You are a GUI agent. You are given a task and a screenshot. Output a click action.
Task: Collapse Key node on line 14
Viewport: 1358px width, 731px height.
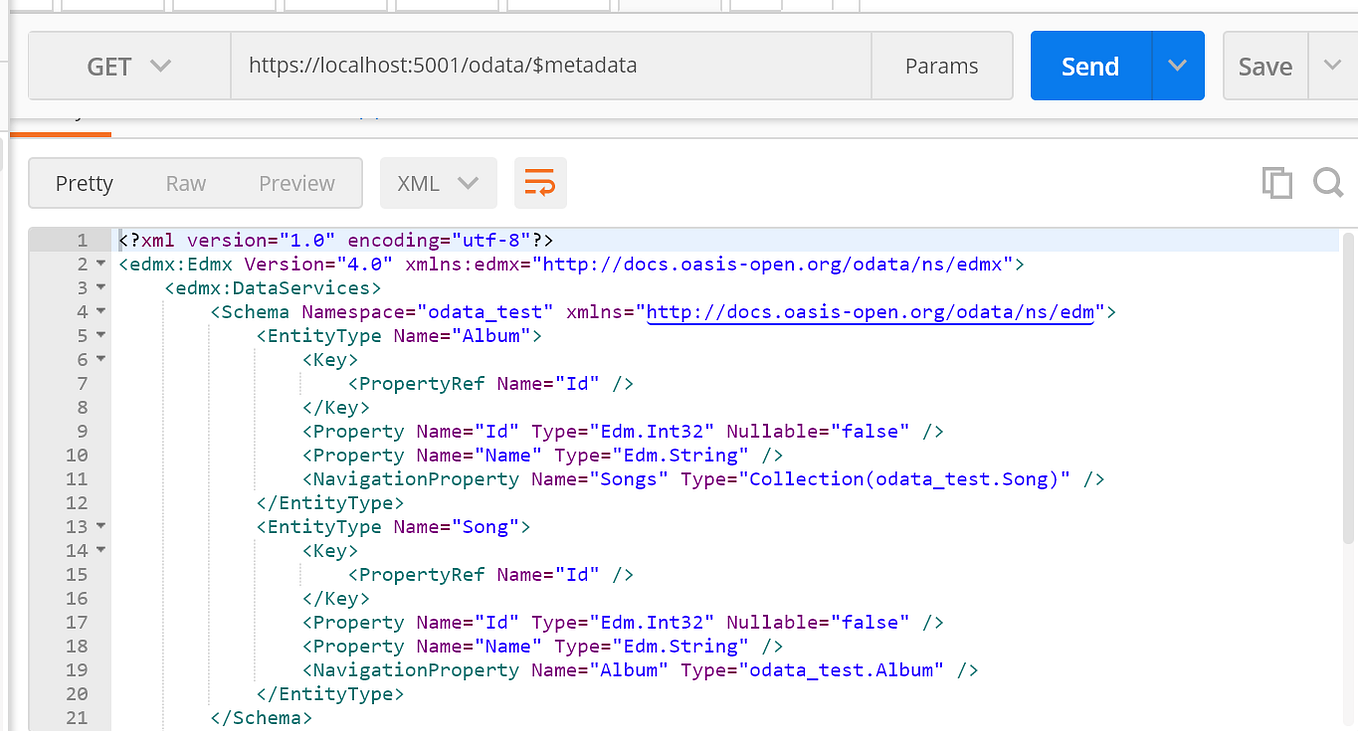(x=100, y=551)
